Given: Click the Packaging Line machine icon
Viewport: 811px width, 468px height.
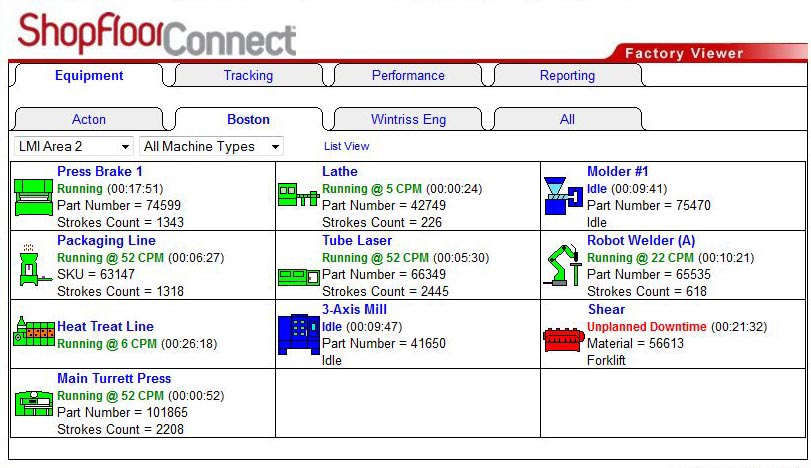Looking at the screenshot, I should (36, 265).
